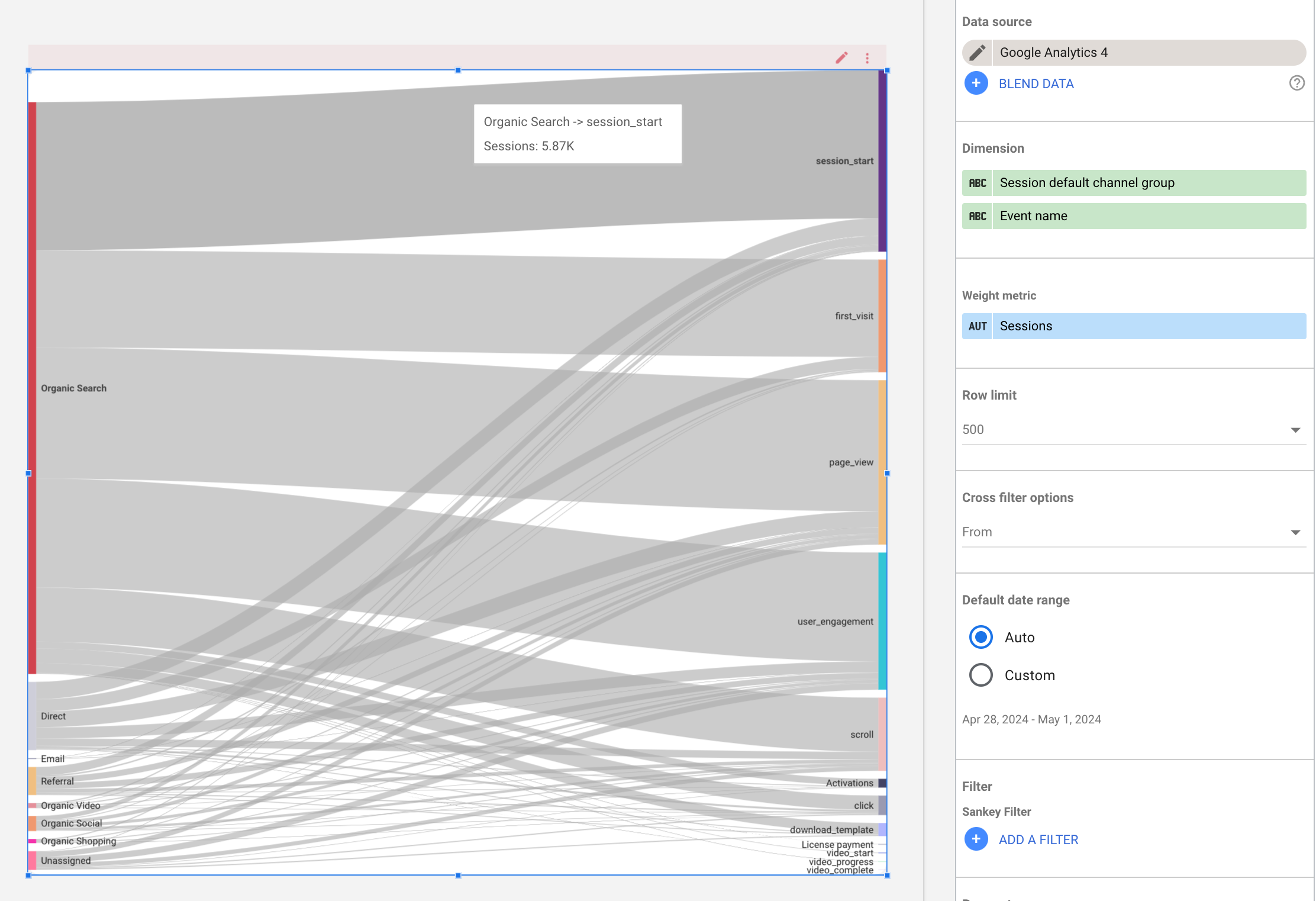Click the Apr 28, 2024 - May 1, 2024 date text

tap(1031, 720)
